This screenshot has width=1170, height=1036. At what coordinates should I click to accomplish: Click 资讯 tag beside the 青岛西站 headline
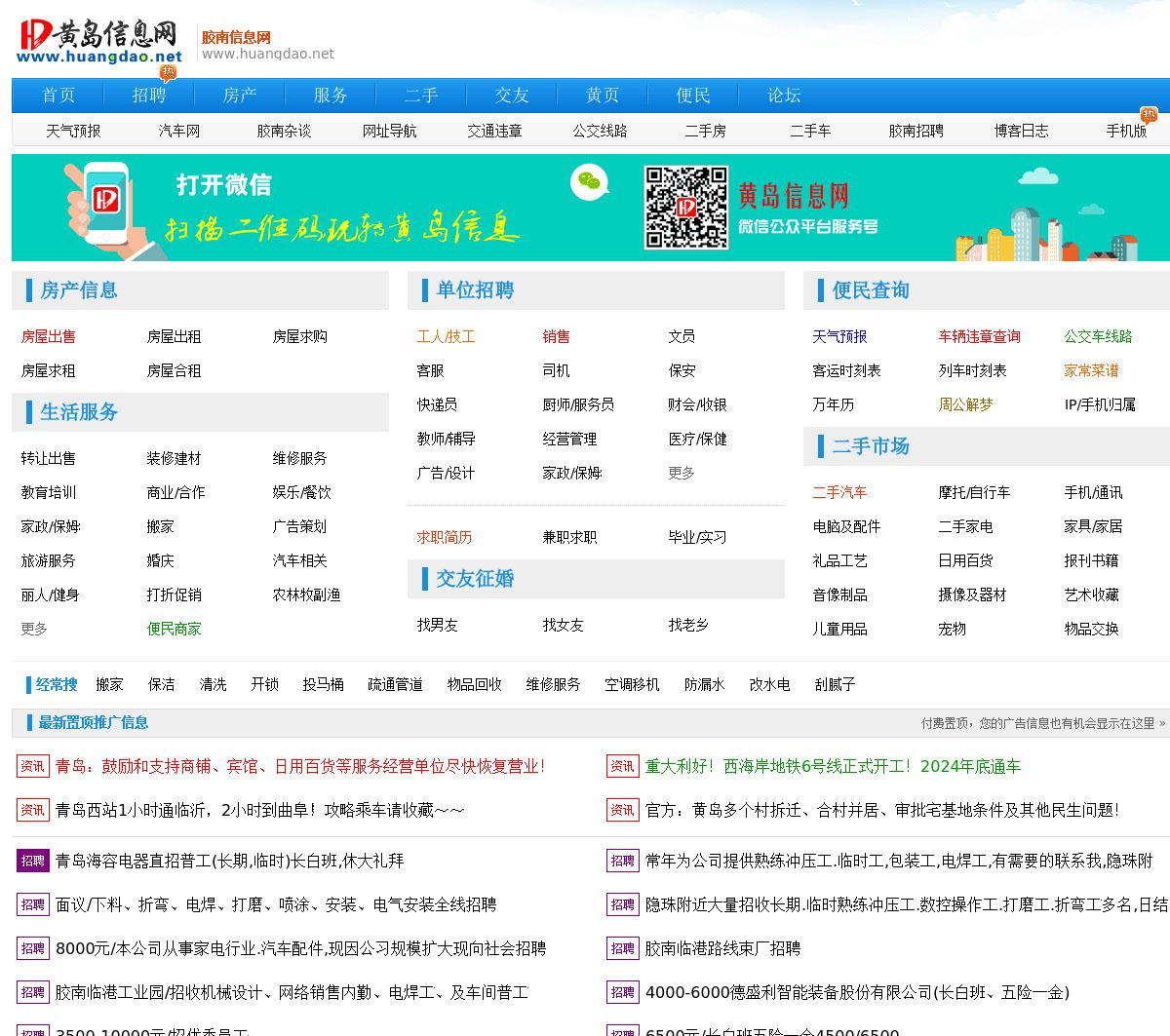[x=32, y=810]
